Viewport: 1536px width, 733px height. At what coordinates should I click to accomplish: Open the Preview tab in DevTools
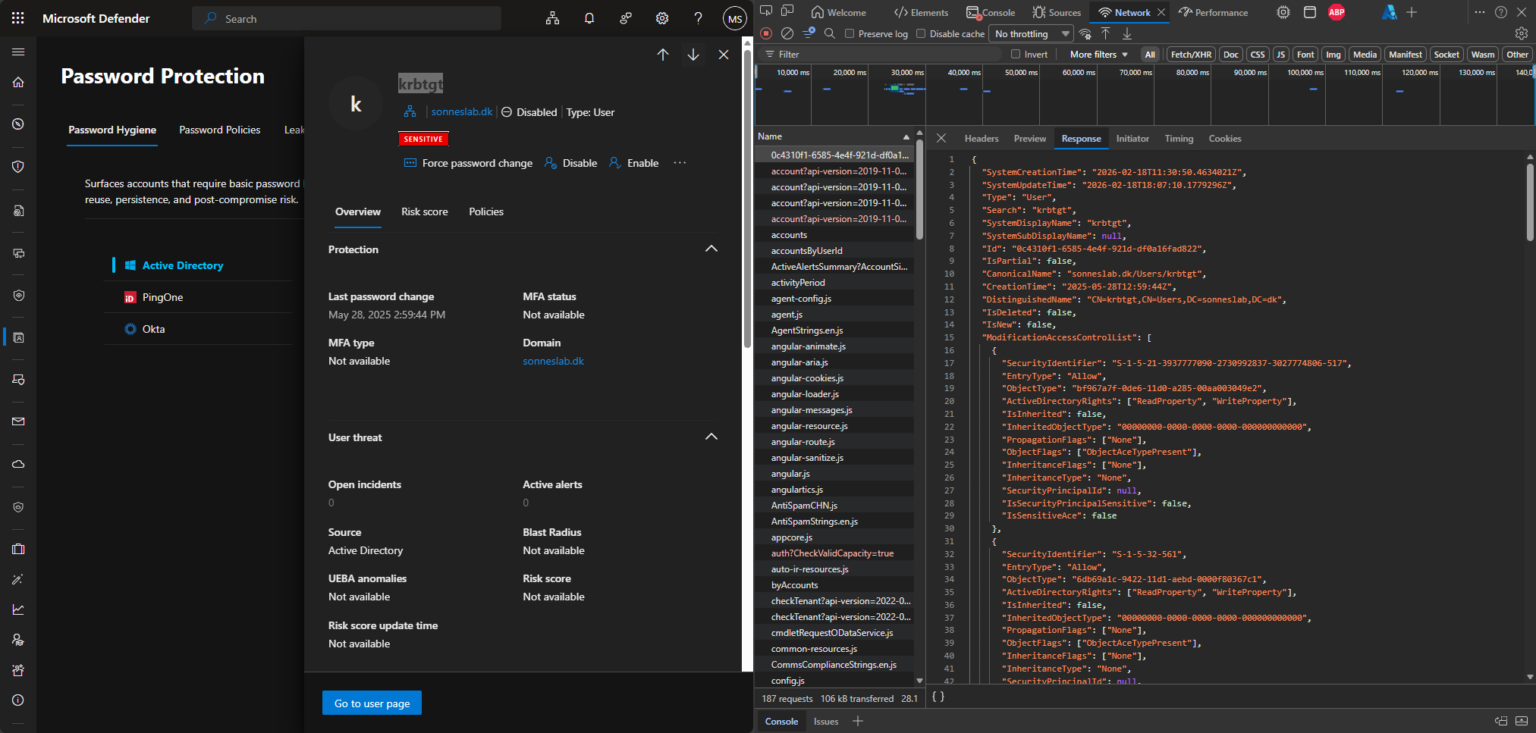point(1030,139)
